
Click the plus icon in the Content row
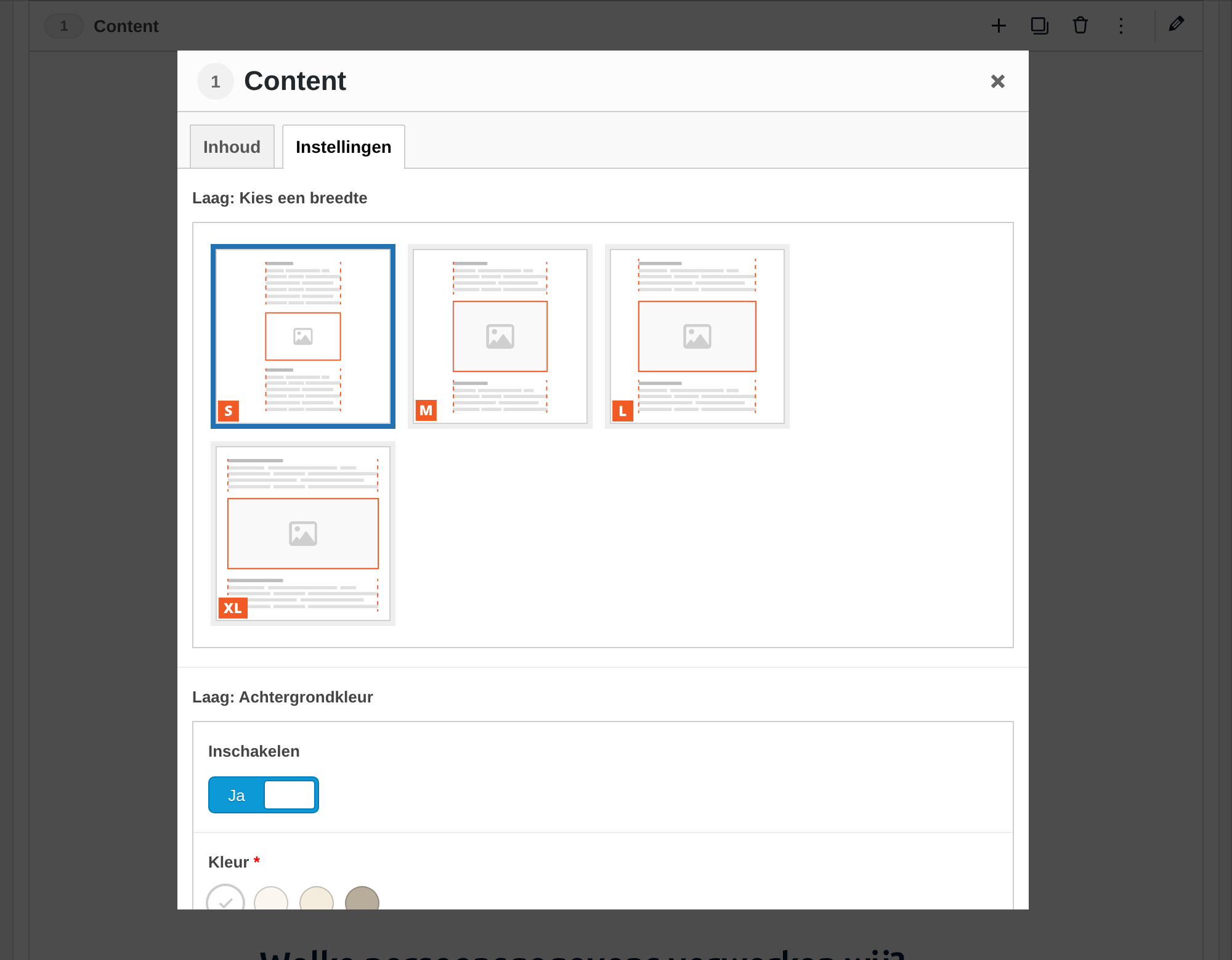tap(999, 26)
